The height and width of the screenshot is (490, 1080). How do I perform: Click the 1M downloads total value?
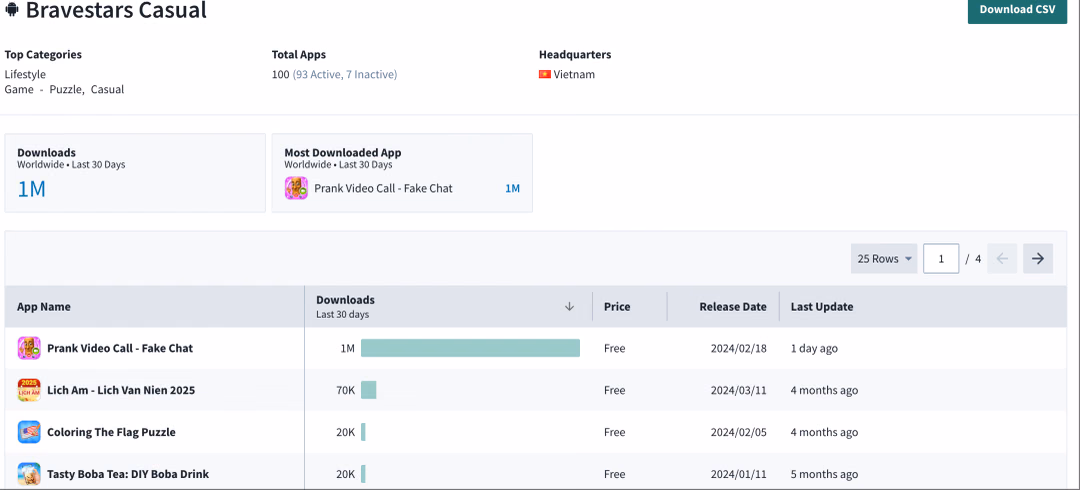point(31,189)
